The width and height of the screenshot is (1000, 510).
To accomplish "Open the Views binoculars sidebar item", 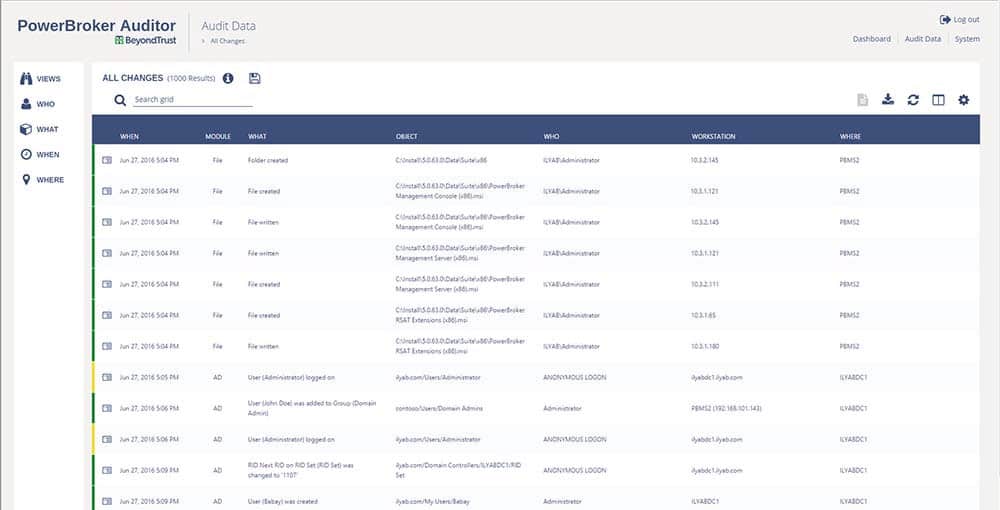I will click(x=26, y=79).
